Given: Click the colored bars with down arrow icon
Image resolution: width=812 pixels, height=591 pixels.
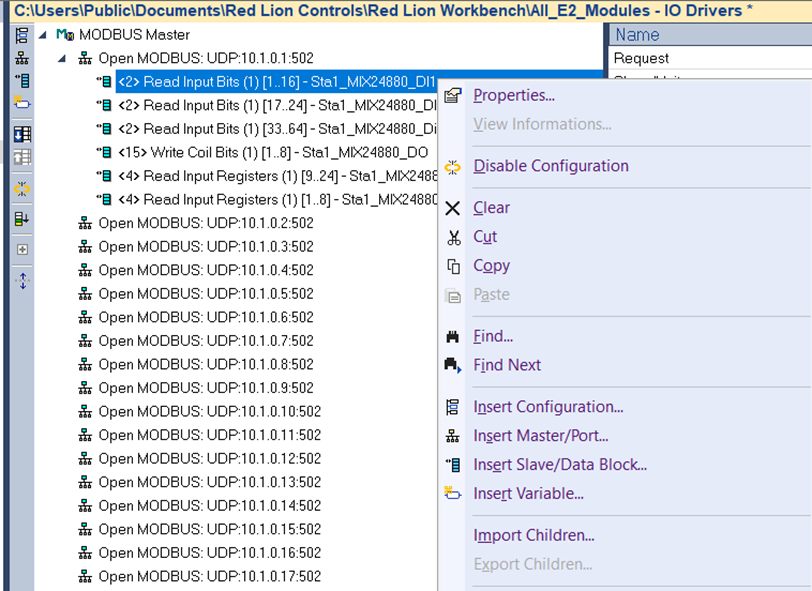Looking at the screenshot, I should tap(22, 219).
